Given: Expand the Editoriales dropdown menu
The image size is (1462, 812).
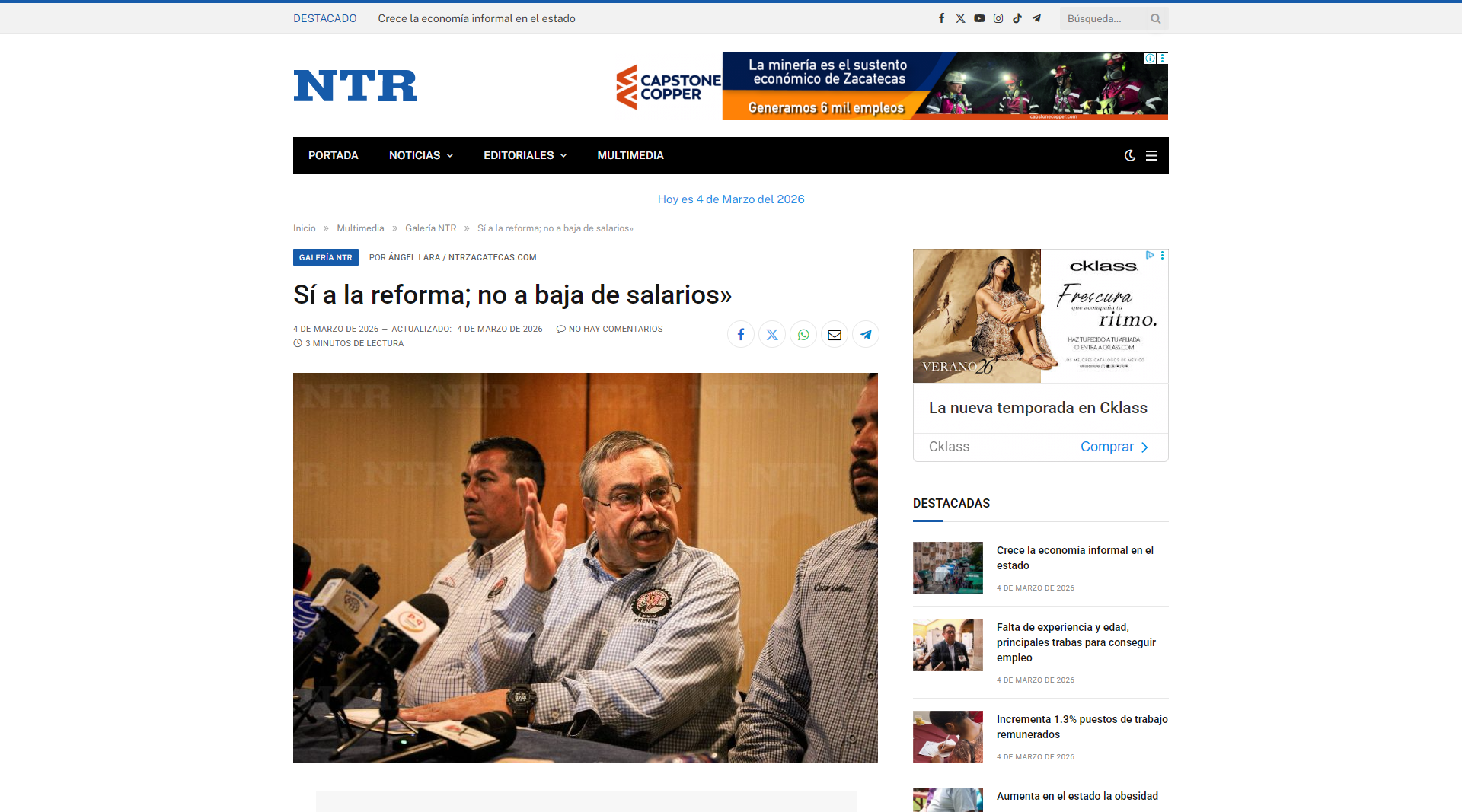Looking at the screenshot, I should [x=525, y=155].
